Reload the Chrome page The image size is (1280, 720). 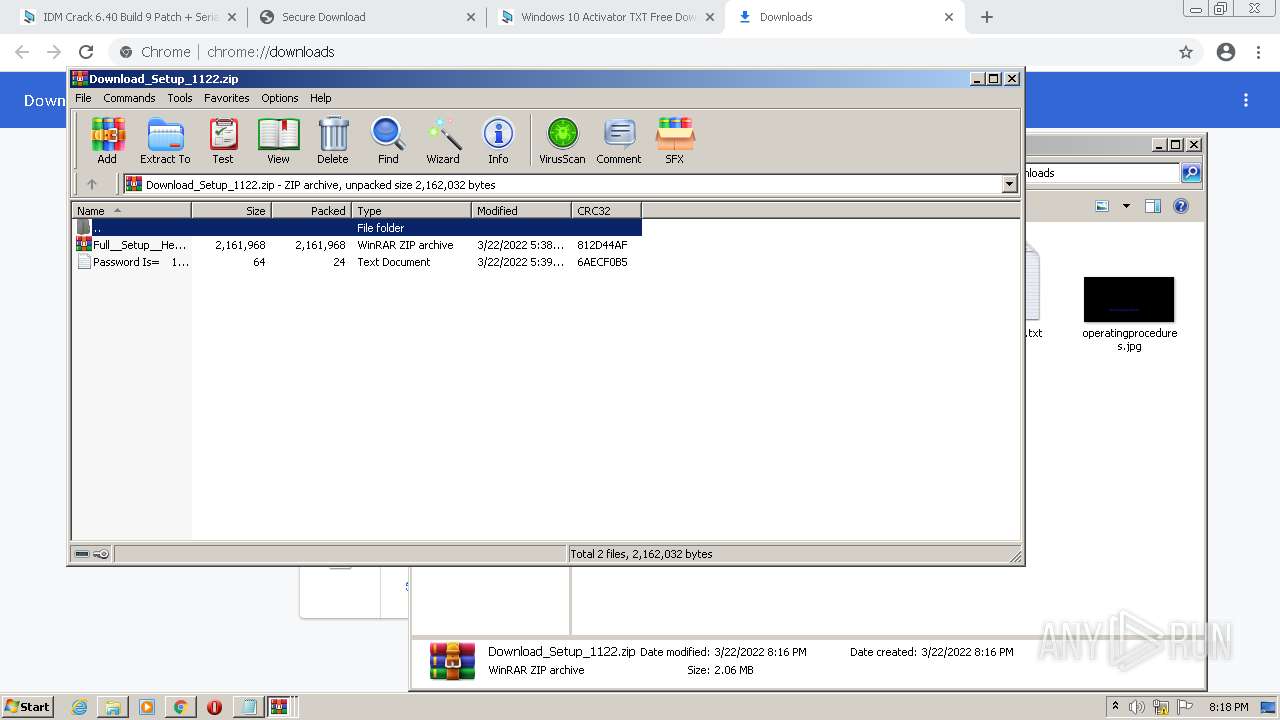click(x=86, y=52)
